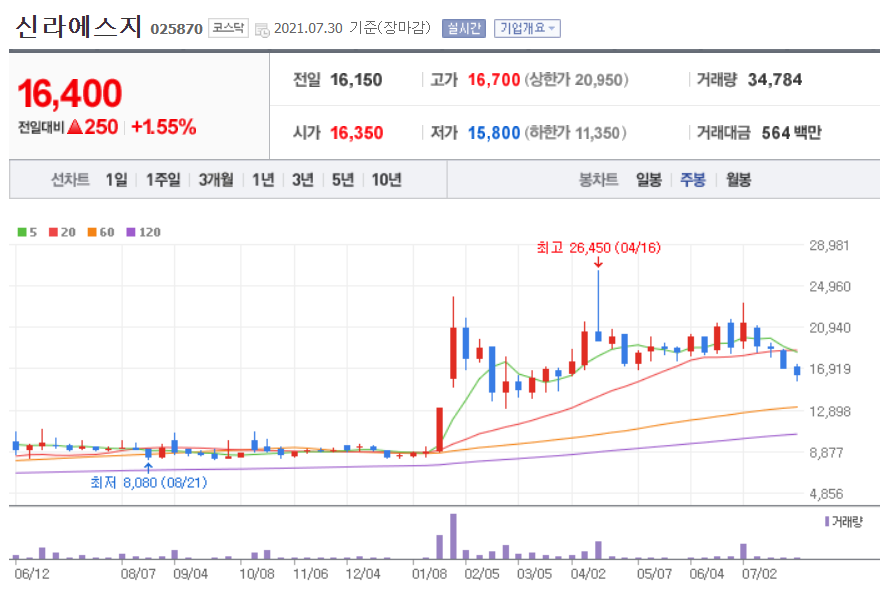This screenshot has width=880, height=589.
Task: Click the stock code 025870
Action: [x=176, y=29]
